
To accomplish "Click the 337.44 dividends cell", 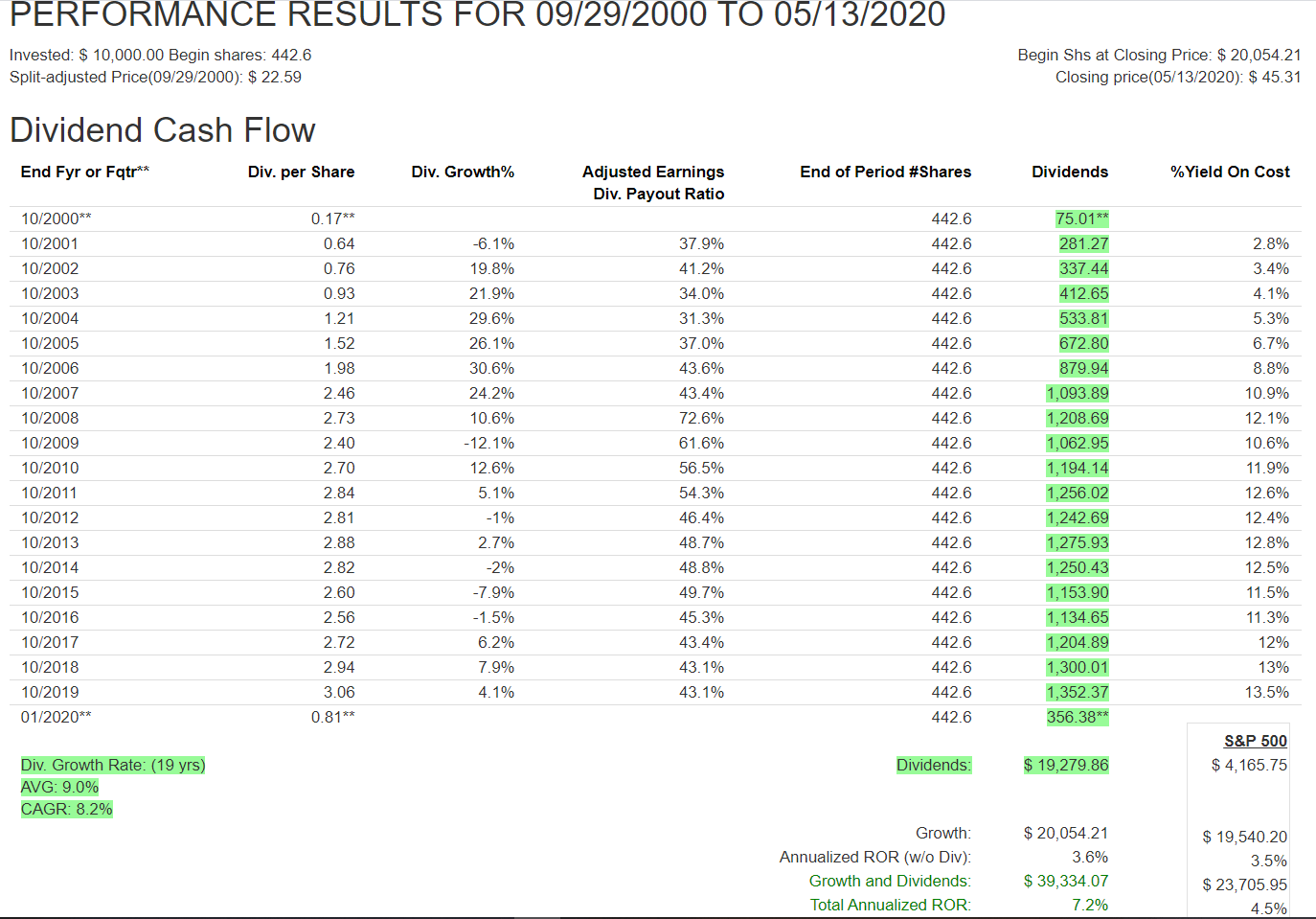I will pyautogui.click(x=1084, y=268).
